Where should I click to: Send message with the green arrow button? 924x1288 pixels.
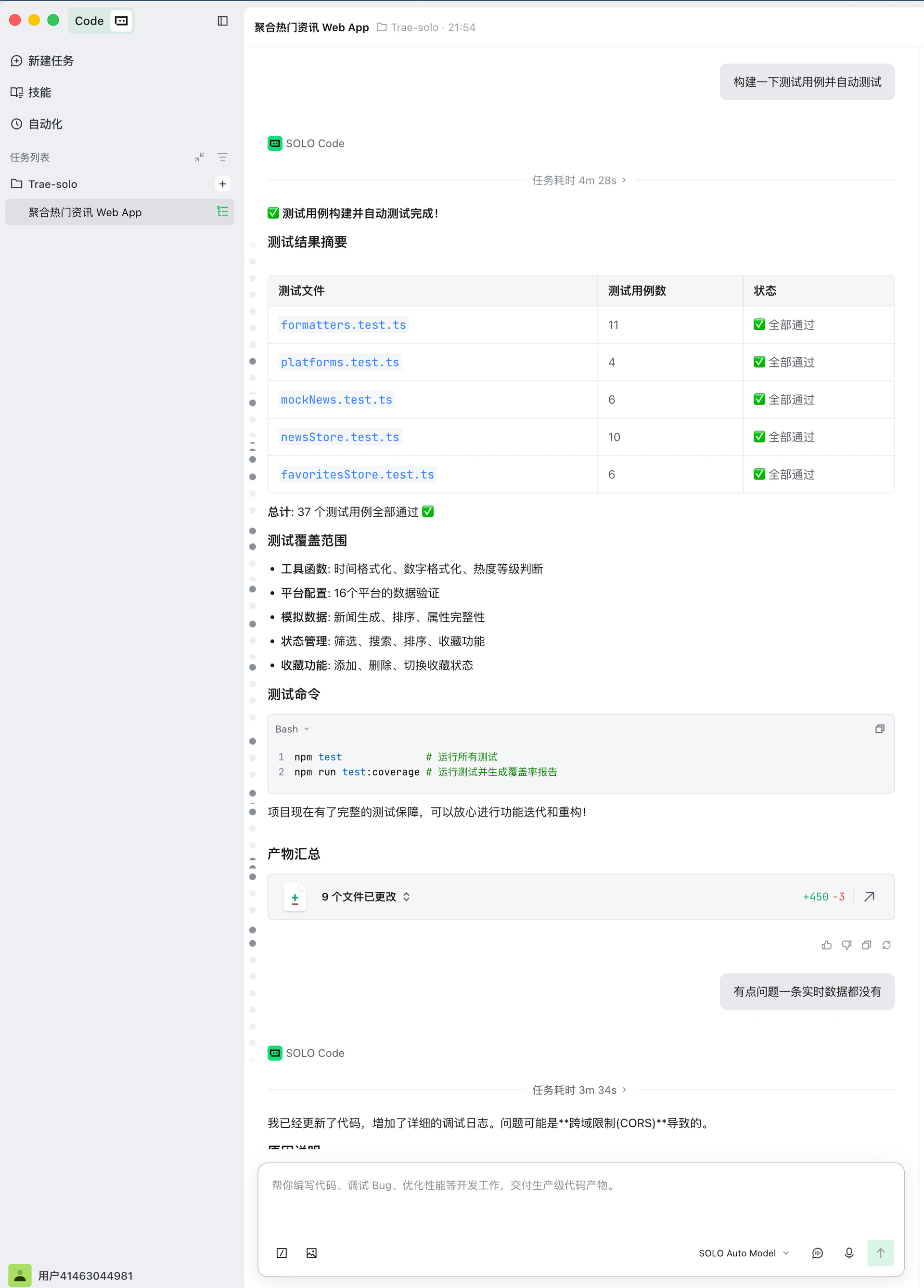click(x=880, y=1253)
